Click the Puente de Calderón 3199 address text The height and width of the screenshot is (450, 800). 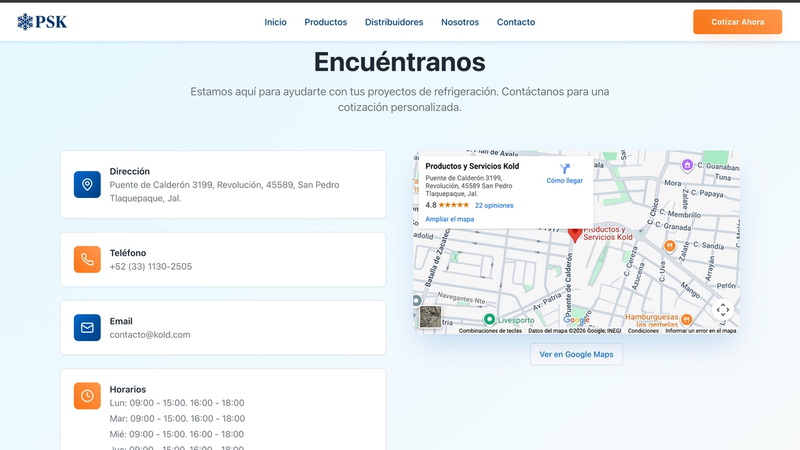[224, 191]
